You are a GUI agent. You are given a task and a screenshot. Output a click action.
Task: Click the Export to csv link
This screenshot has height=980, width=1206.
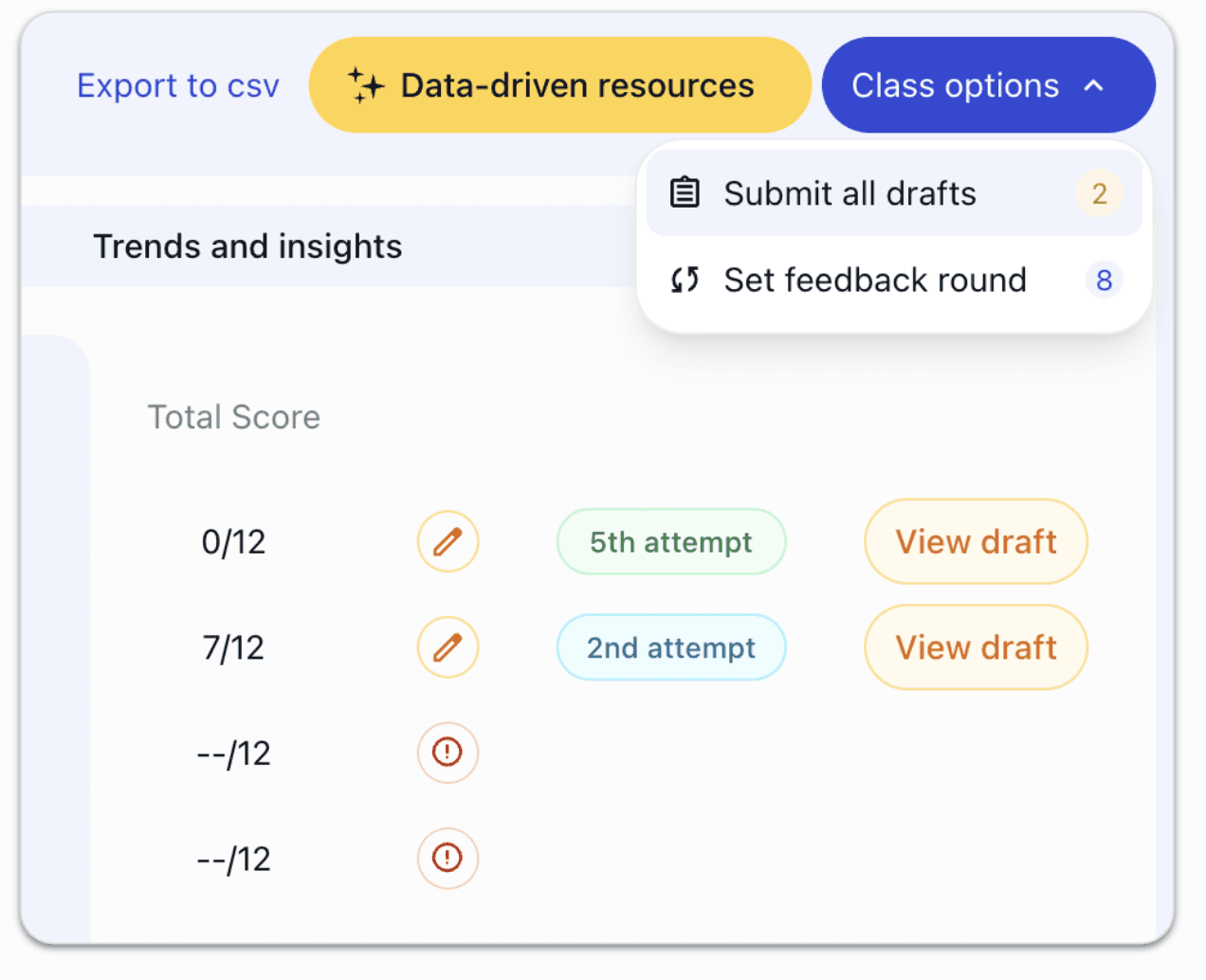pos(178,85)
